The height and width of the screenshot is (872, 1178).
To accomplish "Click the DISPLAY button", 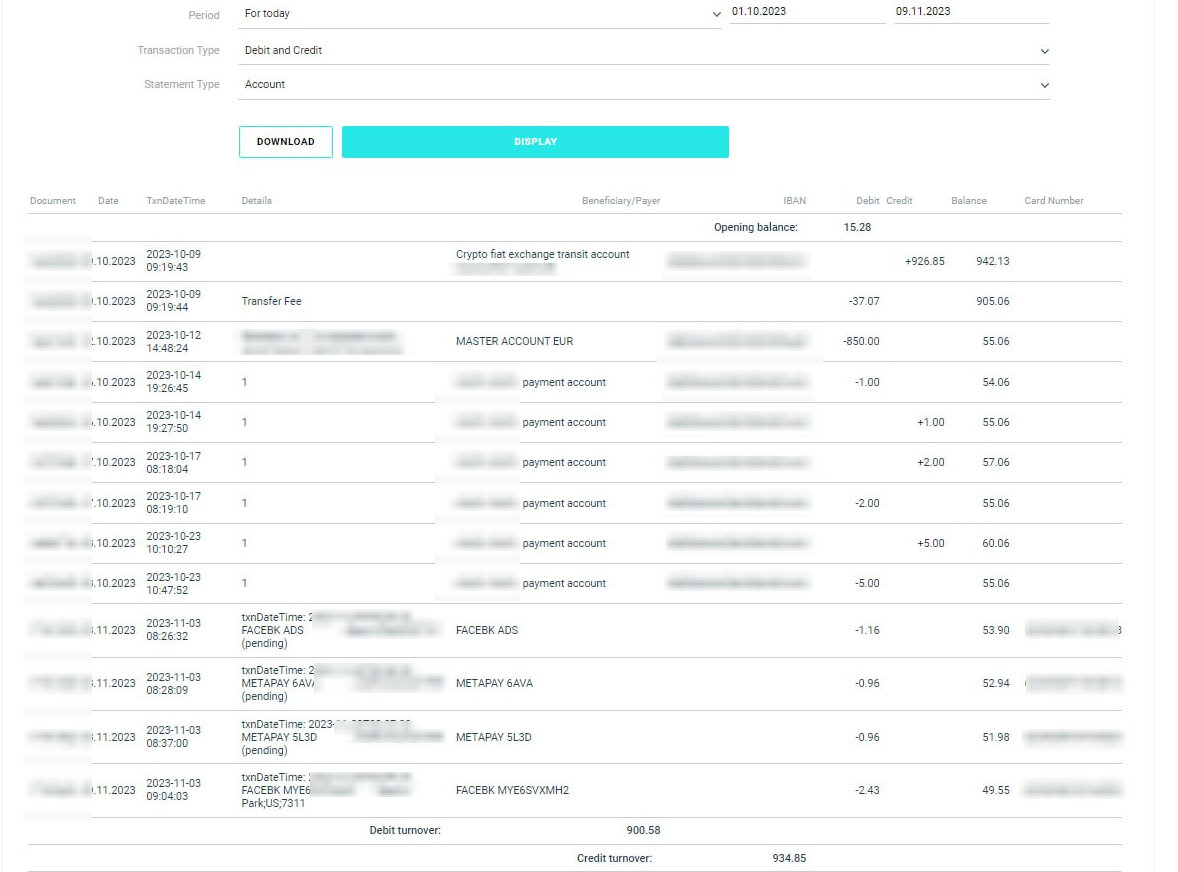I will 535,142.
